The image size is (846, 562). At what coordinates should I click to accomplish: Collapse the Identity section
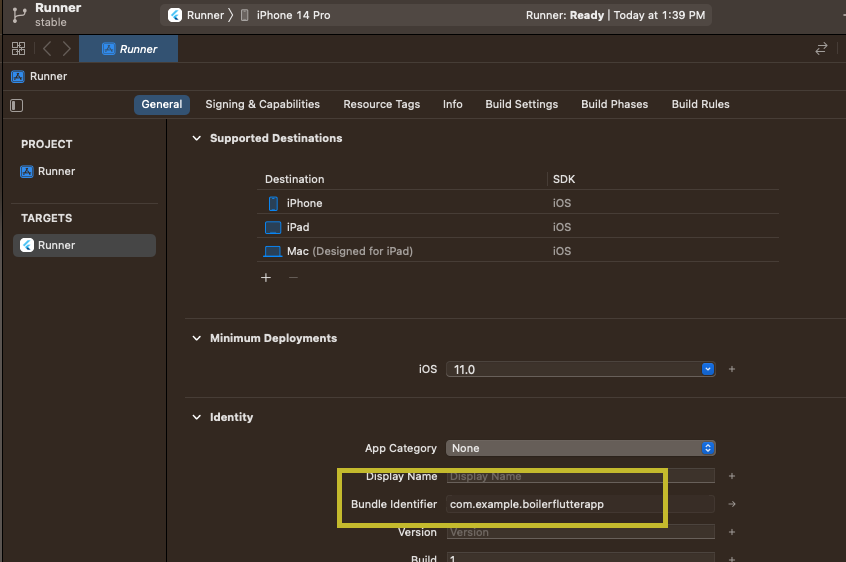[197, 417]
